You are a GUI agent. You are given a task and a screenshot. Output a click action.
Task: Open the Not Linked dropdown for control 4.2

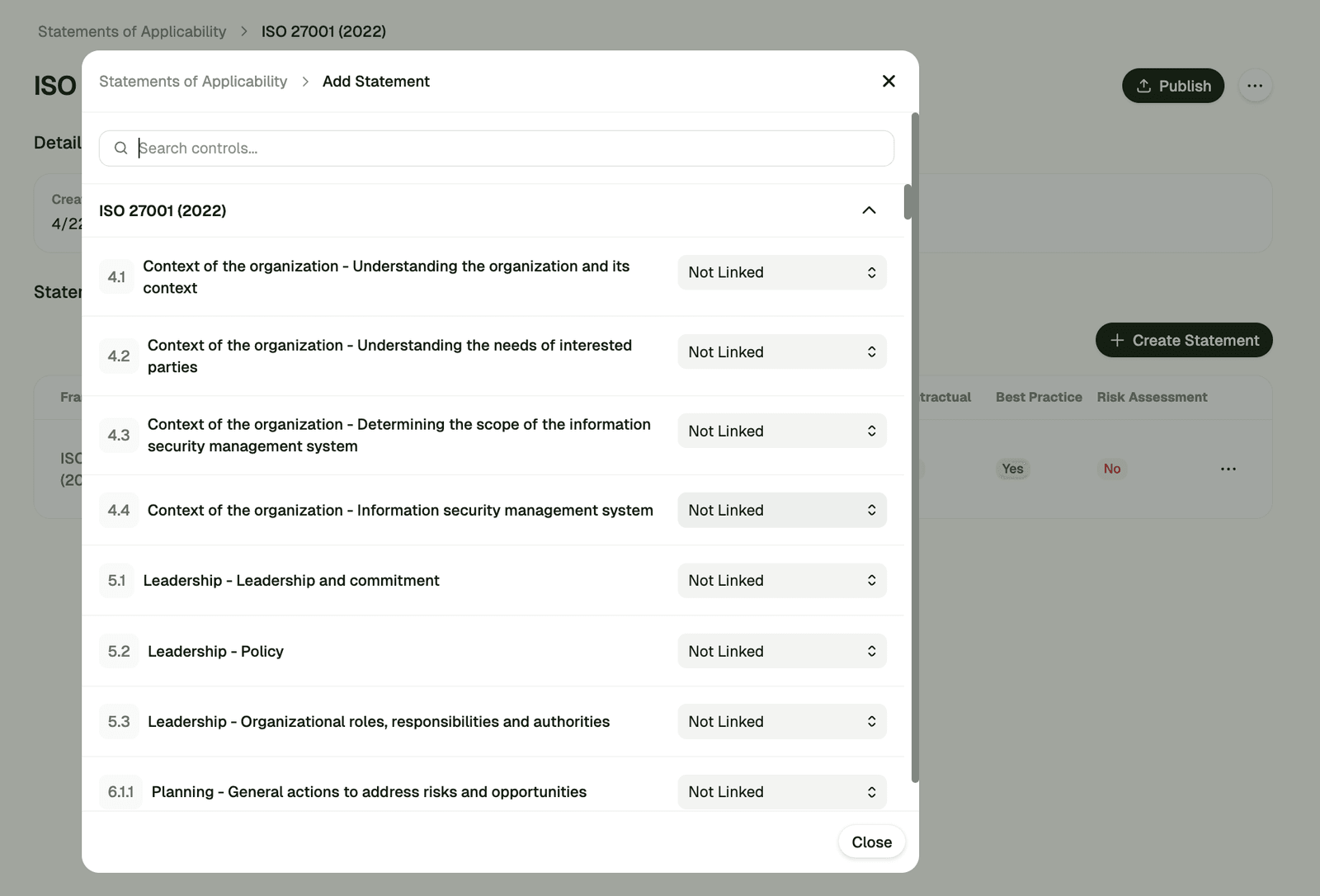[782, 351]
